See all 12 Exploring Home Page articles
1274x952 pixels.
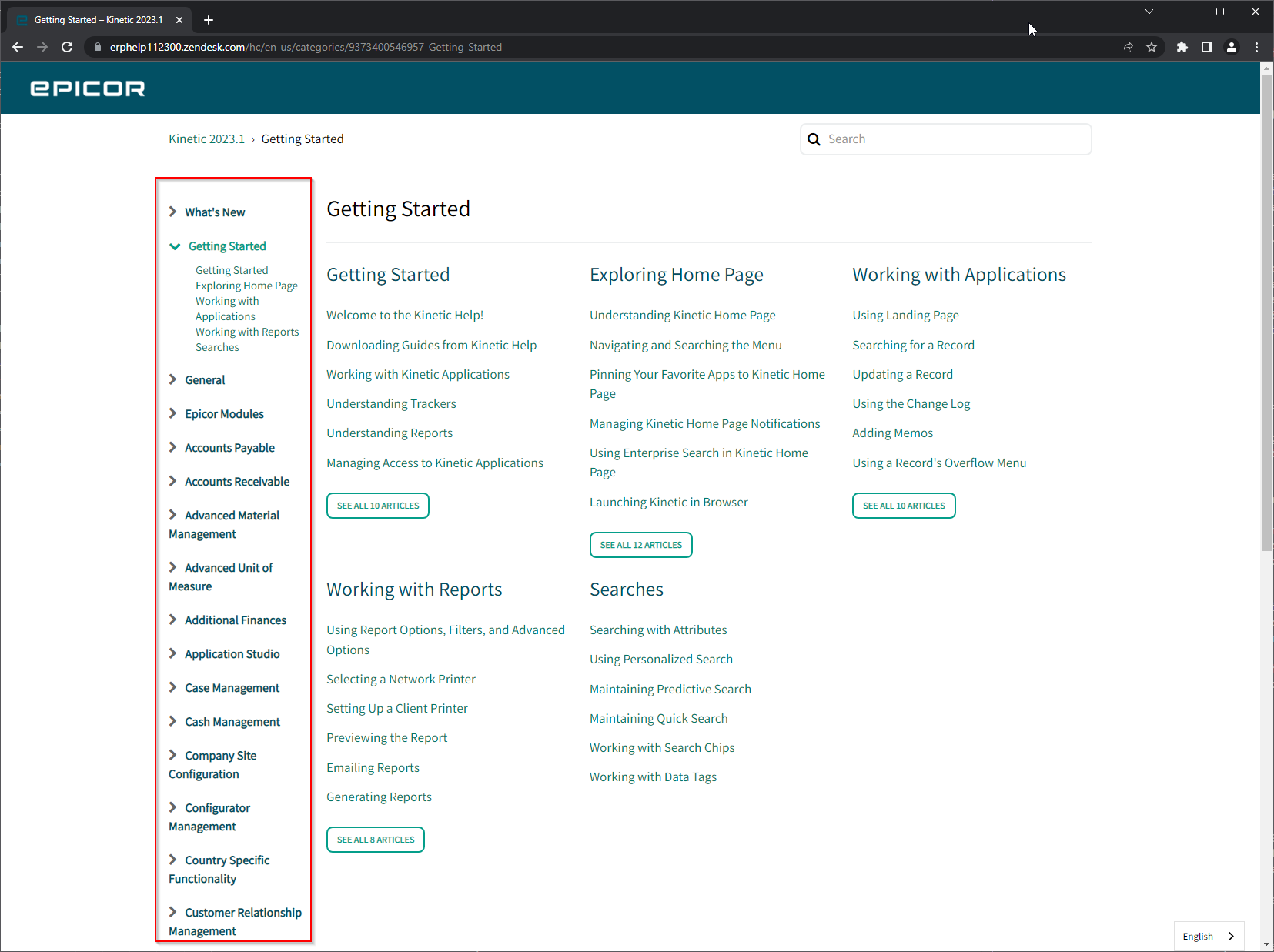(x=641, y=545)
